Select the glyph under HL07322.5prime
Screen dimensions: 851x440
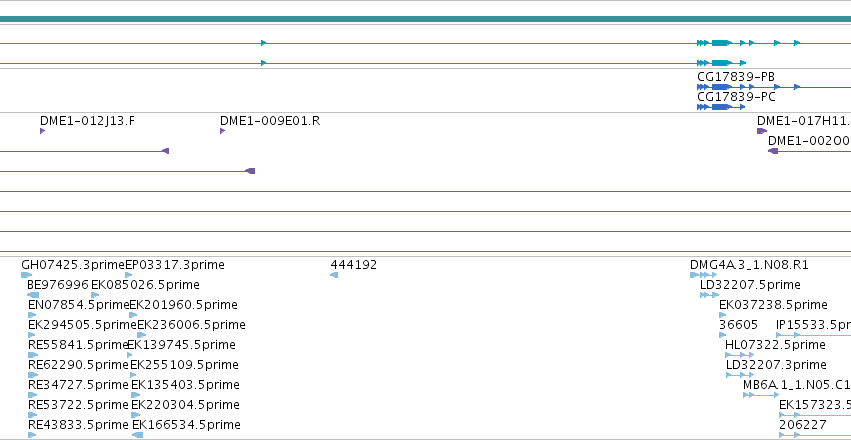click(739, 355)
